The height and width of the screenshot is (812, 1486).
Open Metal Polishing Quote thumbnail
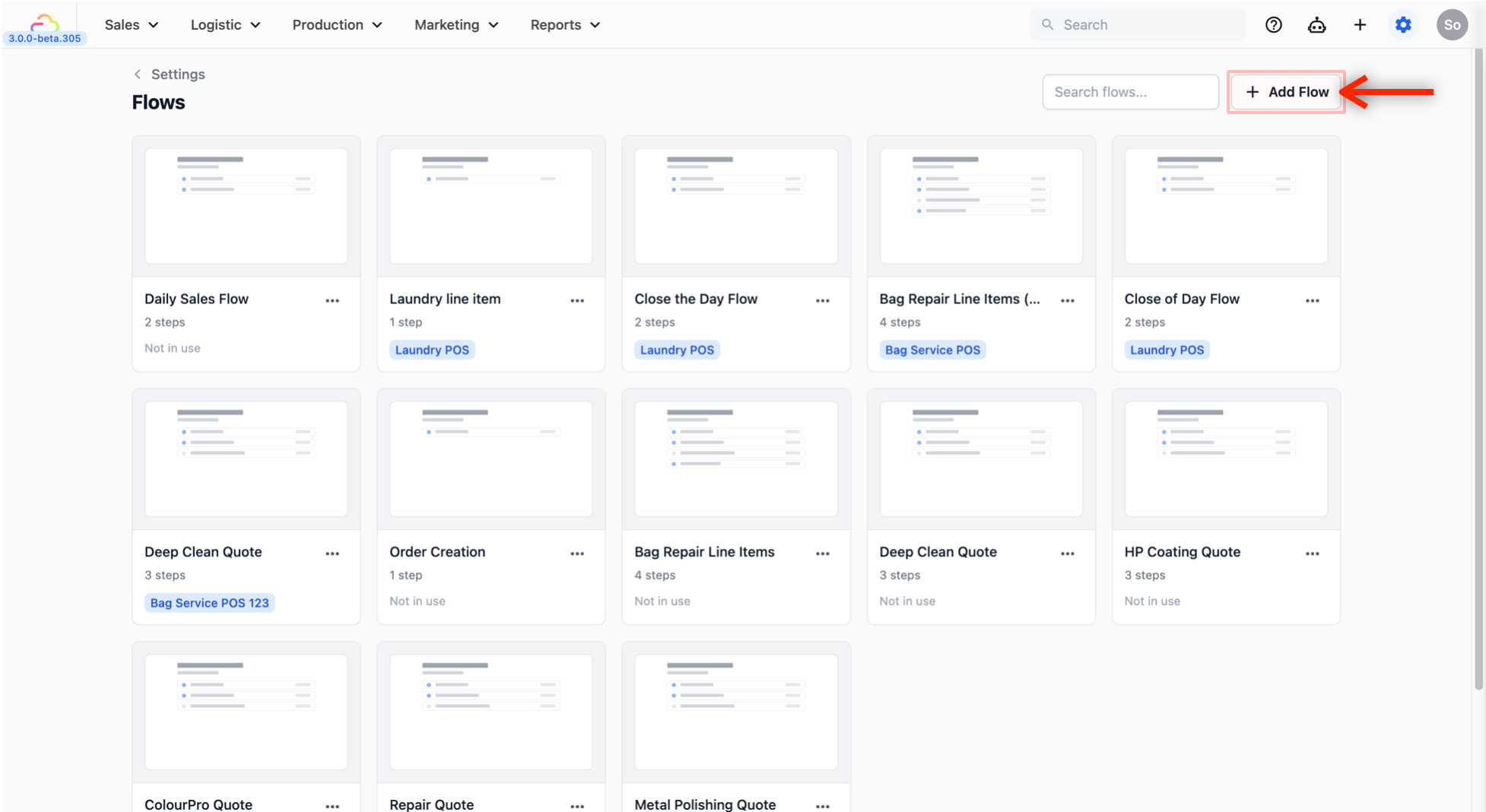coord(736,712)
